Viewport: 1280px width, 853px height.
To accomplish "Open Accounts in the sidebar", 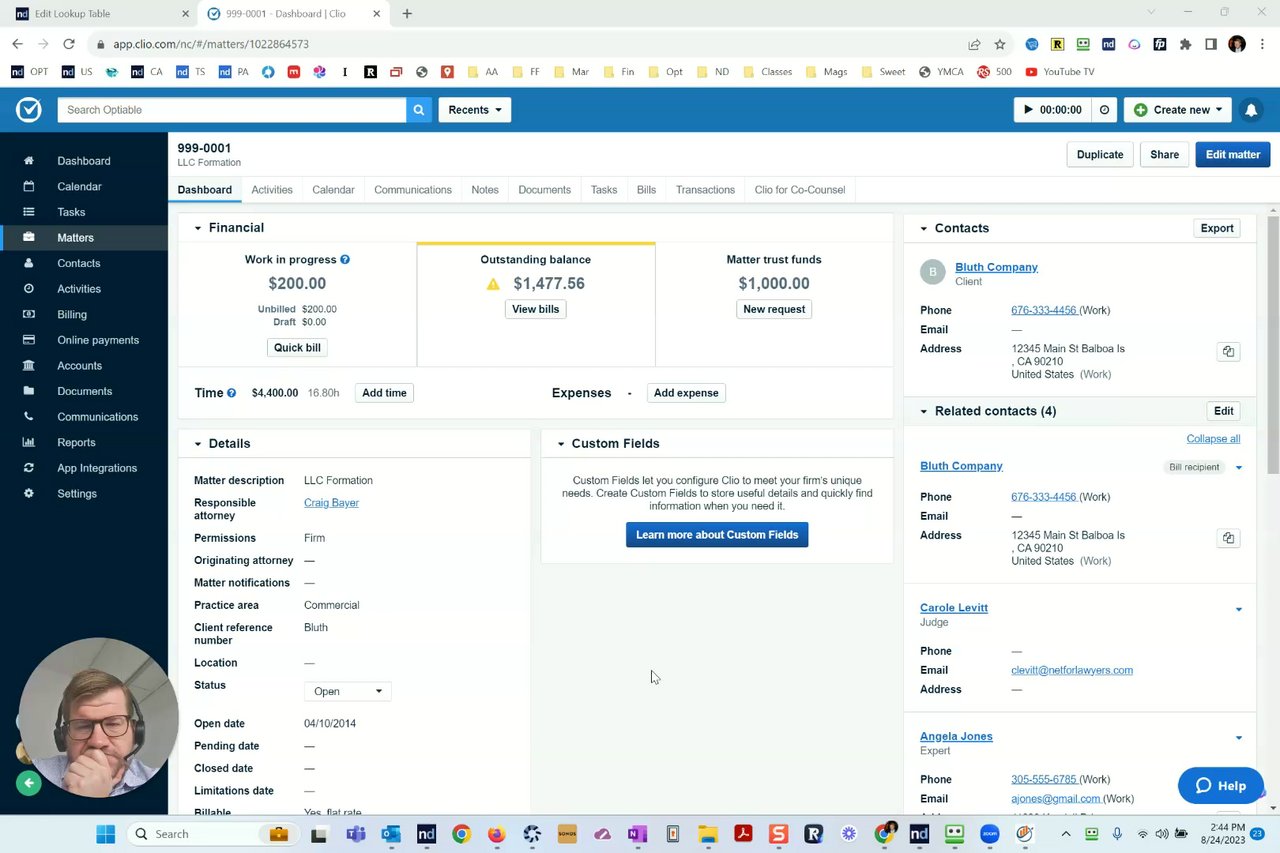I will pyautogui.click(x=84, y=366).
